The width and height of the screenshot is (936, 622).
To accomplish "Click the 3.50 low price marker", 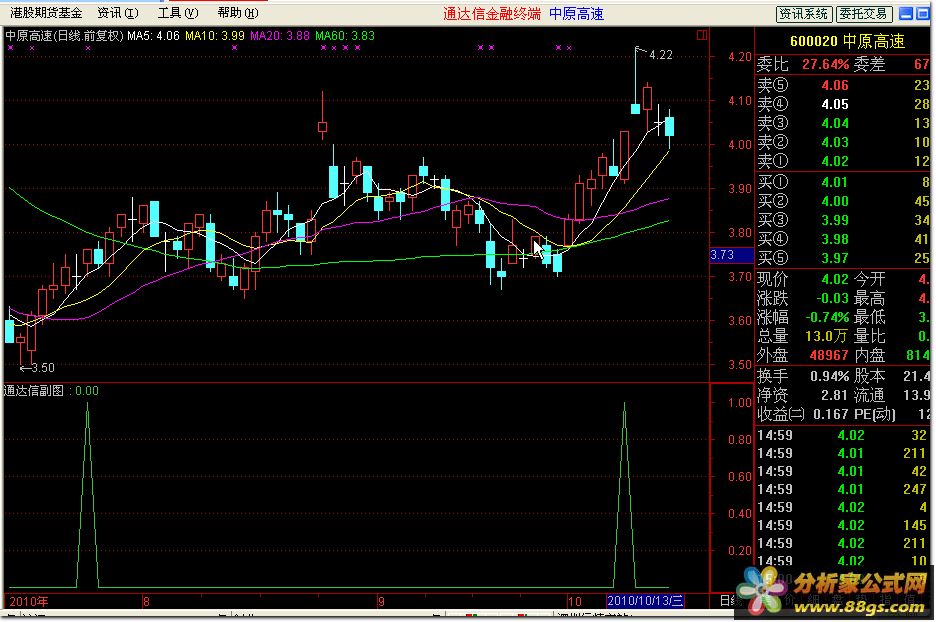I will pos(42,368).
